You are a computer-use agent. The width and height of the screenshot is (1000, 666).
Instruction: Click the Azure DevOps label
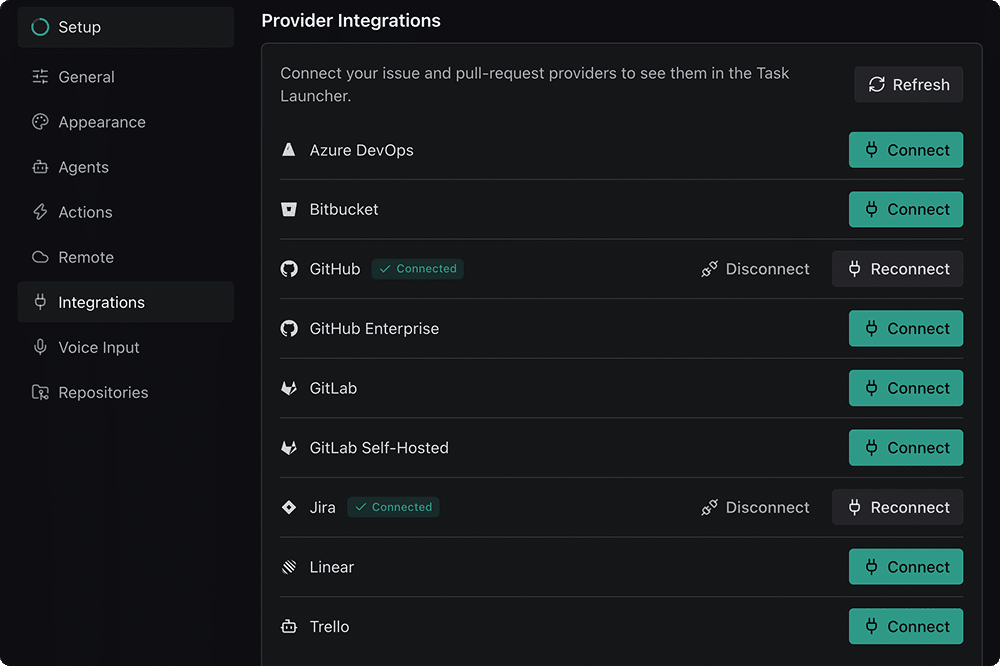[x=362, y=150]
